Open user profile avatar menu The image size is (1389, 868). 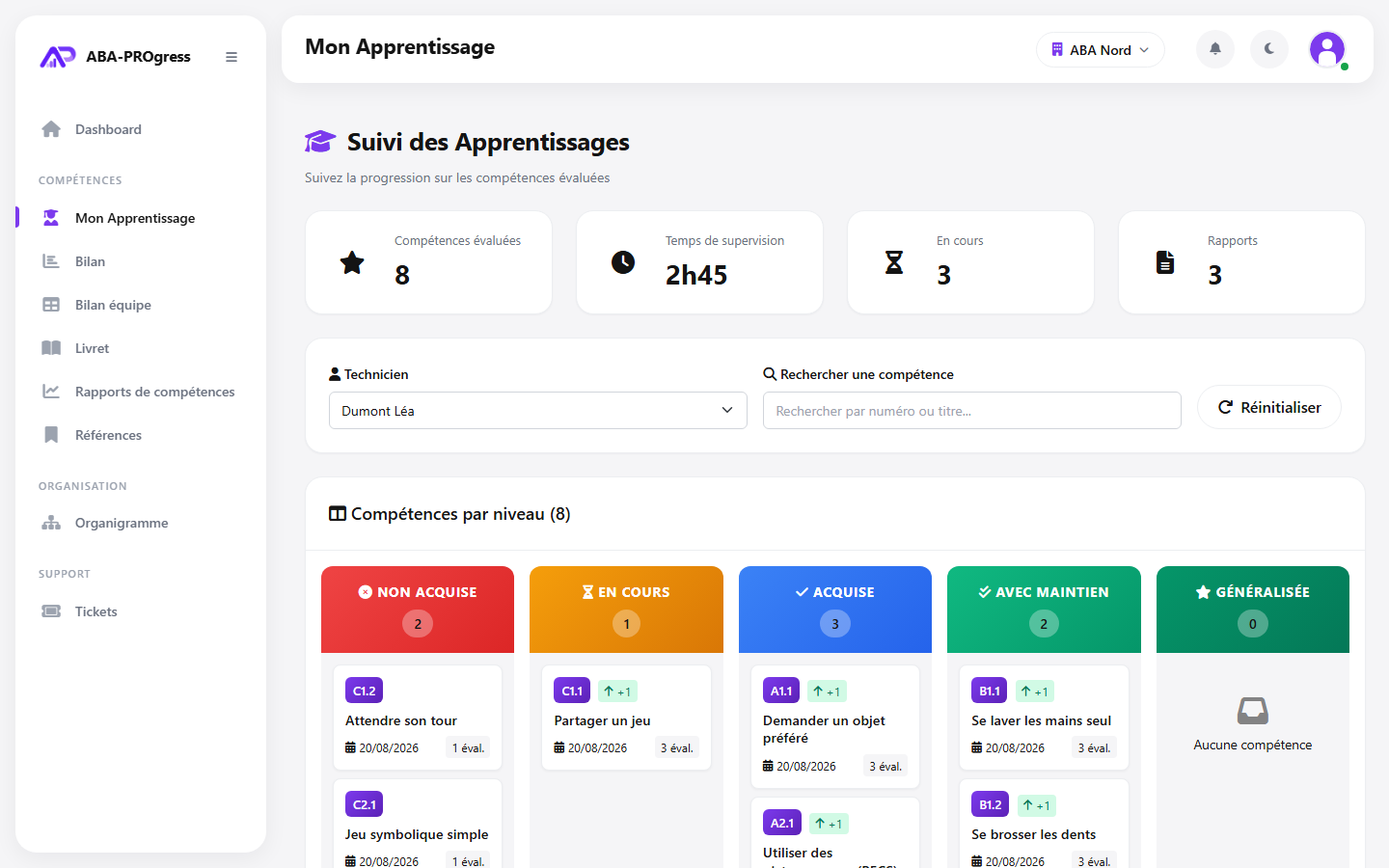(1327, 49)
